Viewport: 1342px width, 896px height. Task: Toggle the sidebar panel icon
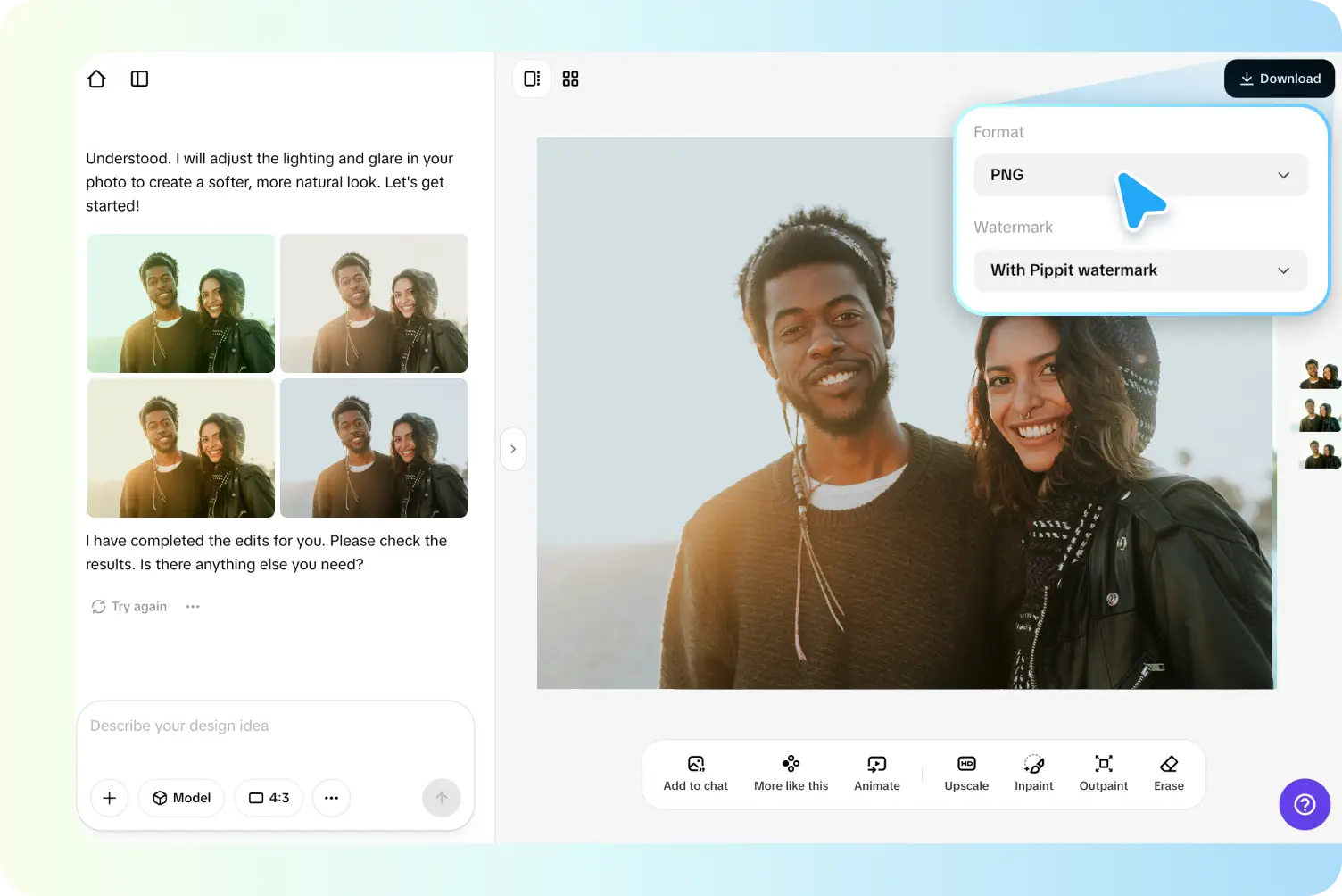pos(139,79)
